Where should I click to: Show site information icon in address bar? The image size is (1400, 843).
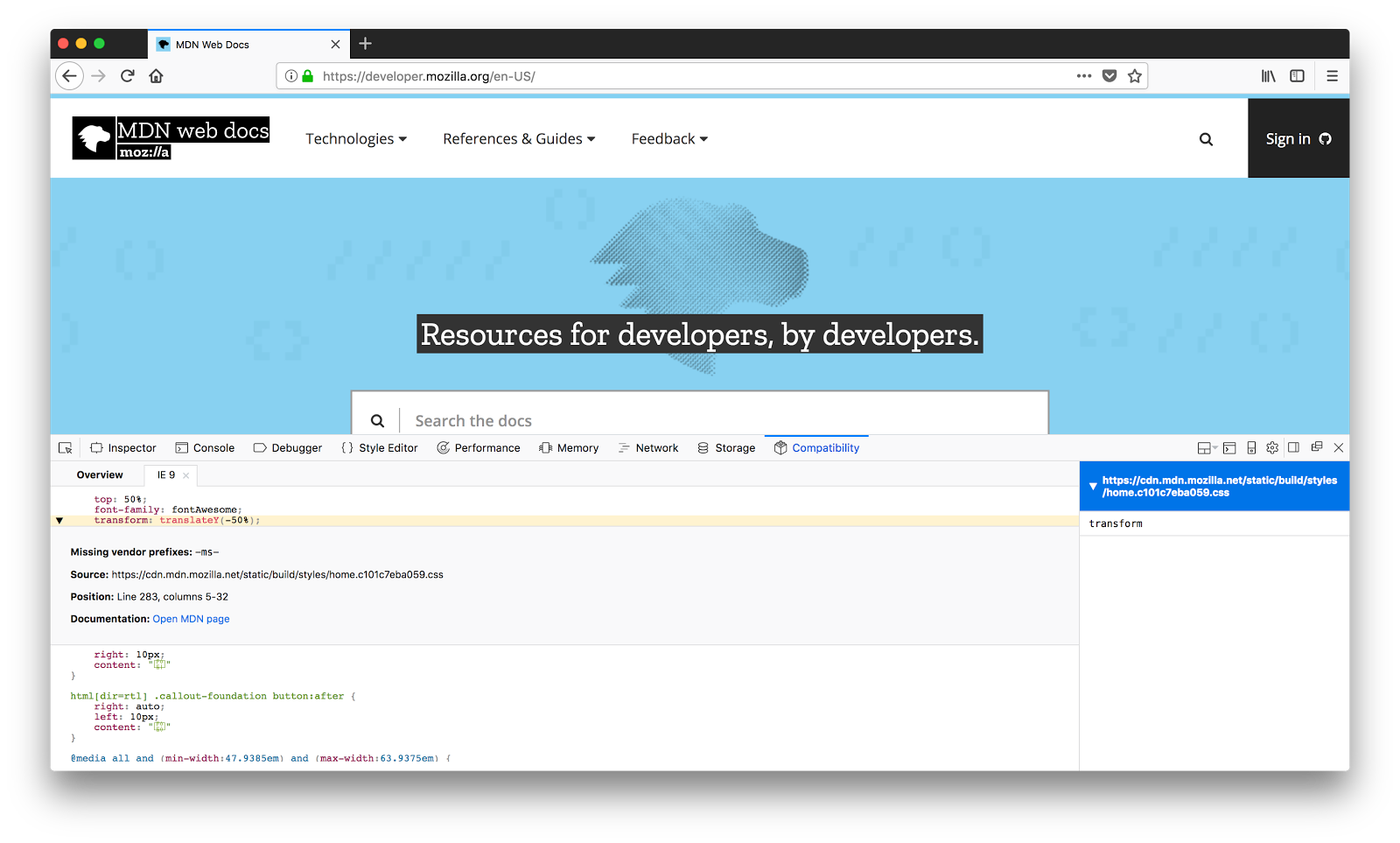[291, 76]
